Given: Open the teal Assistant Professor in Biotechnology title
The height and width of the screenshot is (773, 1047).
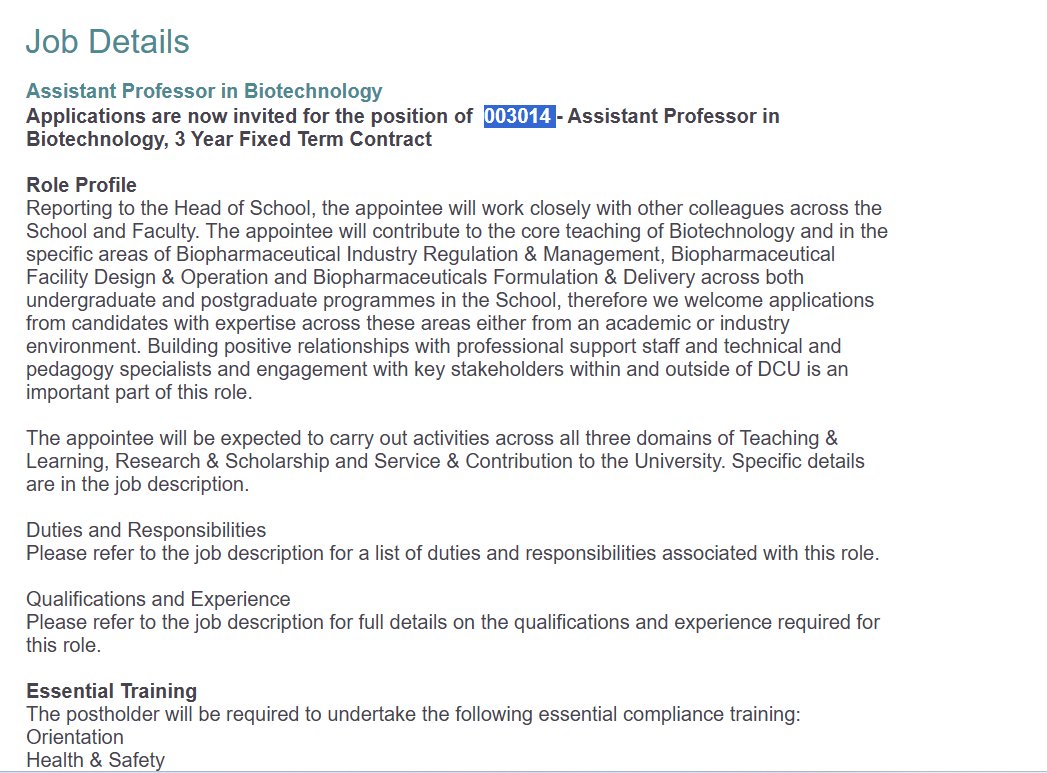Looking at the screenshot, I should [x=204, y=91].
